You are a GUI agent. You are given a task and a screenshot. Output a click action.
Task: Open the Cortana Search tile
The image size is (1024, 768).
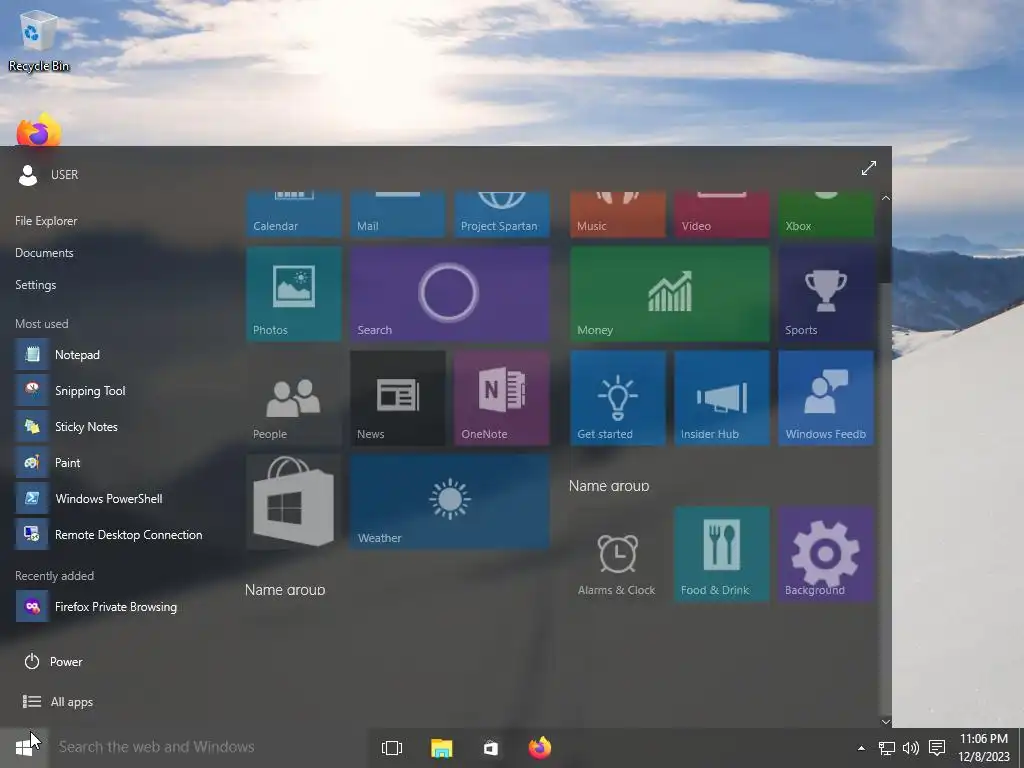[x=449, y=293]
